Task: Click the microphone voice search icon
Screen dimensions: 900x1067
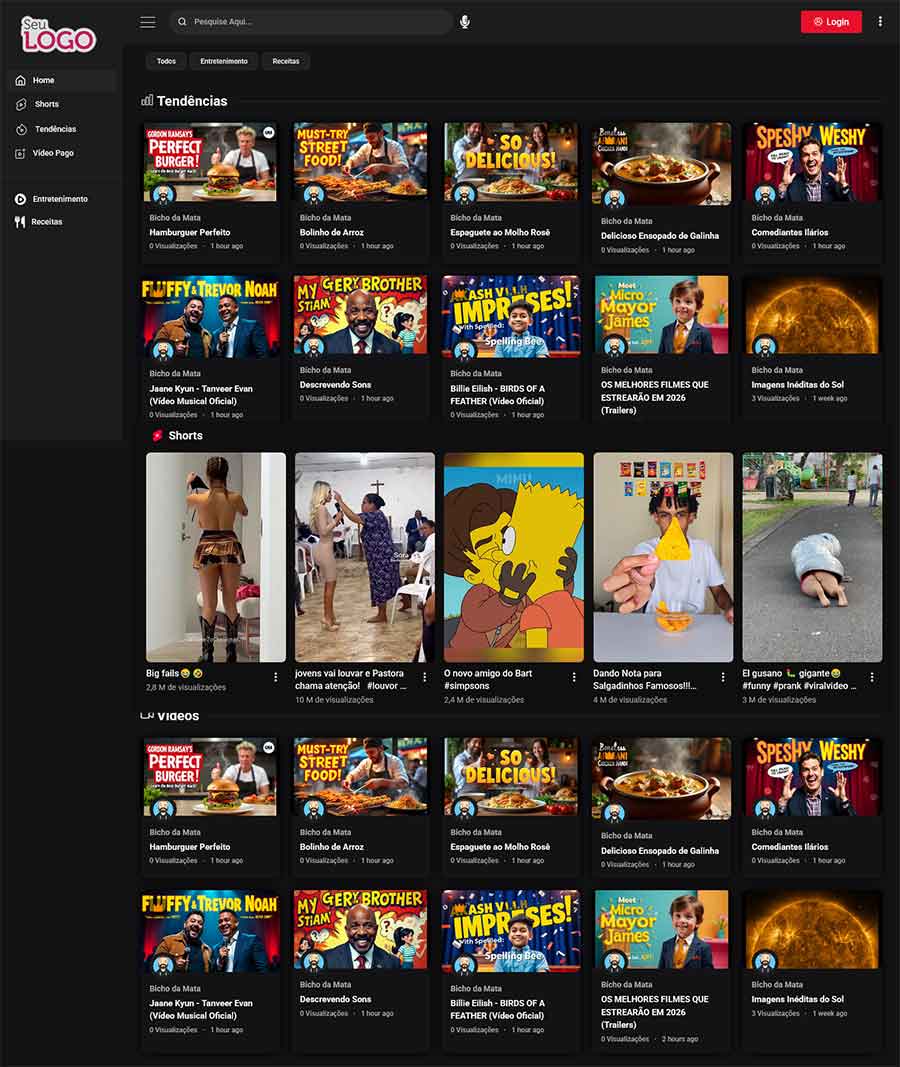Action: (x=465, y=22)
